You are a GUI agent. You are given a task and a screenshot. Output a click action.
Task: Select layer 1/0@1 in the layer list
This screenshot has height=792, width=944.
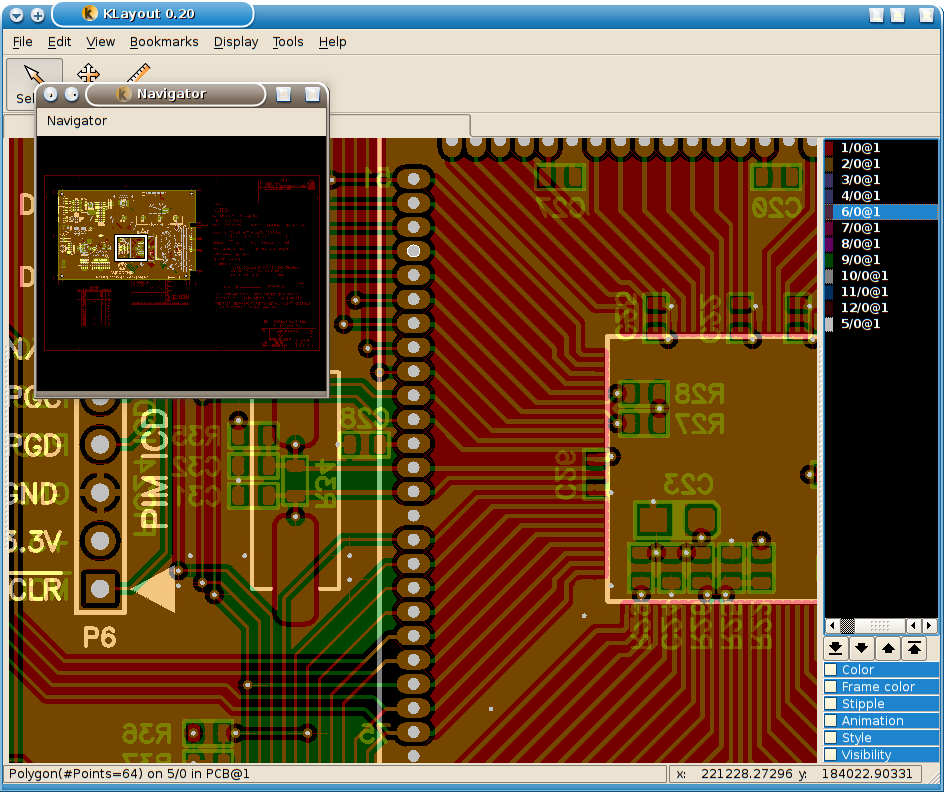[860, 148]
